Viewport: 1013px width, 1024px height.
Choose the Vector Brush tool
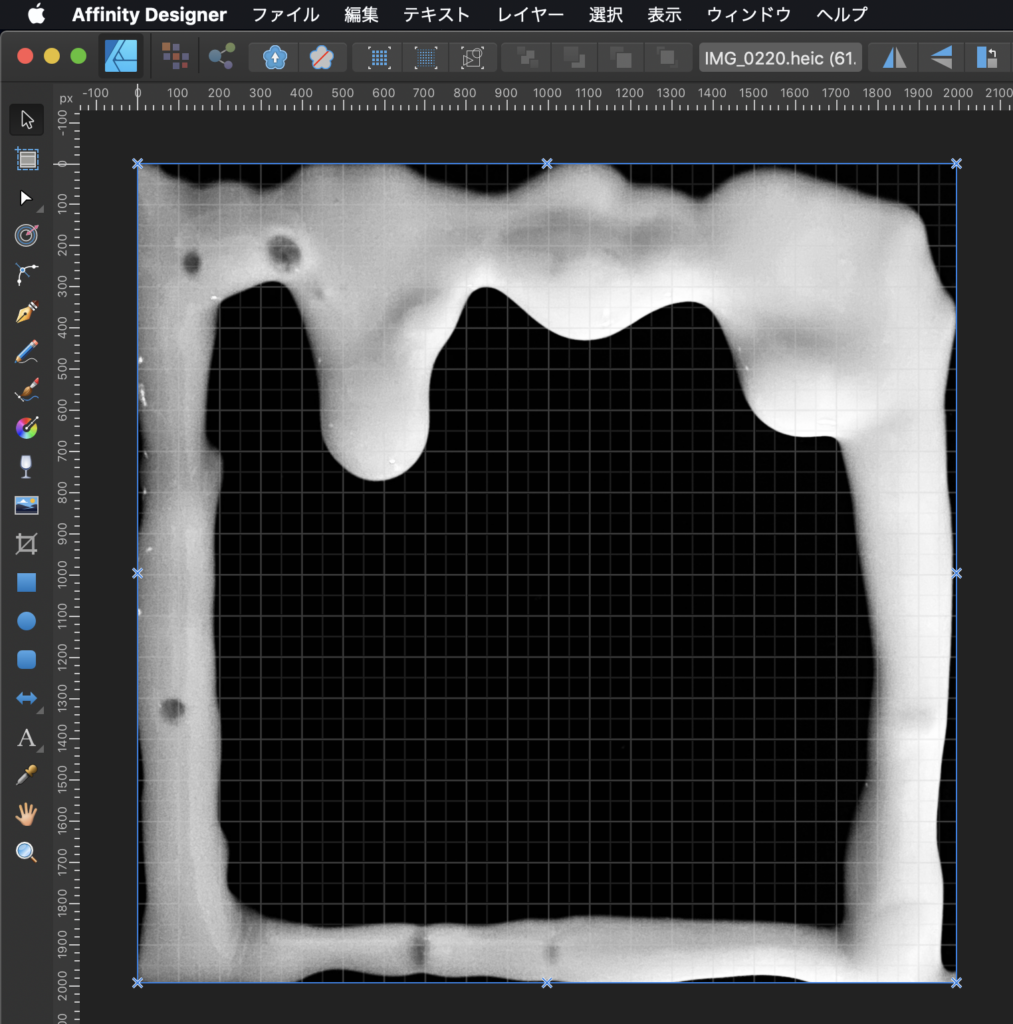coord(27,389)
